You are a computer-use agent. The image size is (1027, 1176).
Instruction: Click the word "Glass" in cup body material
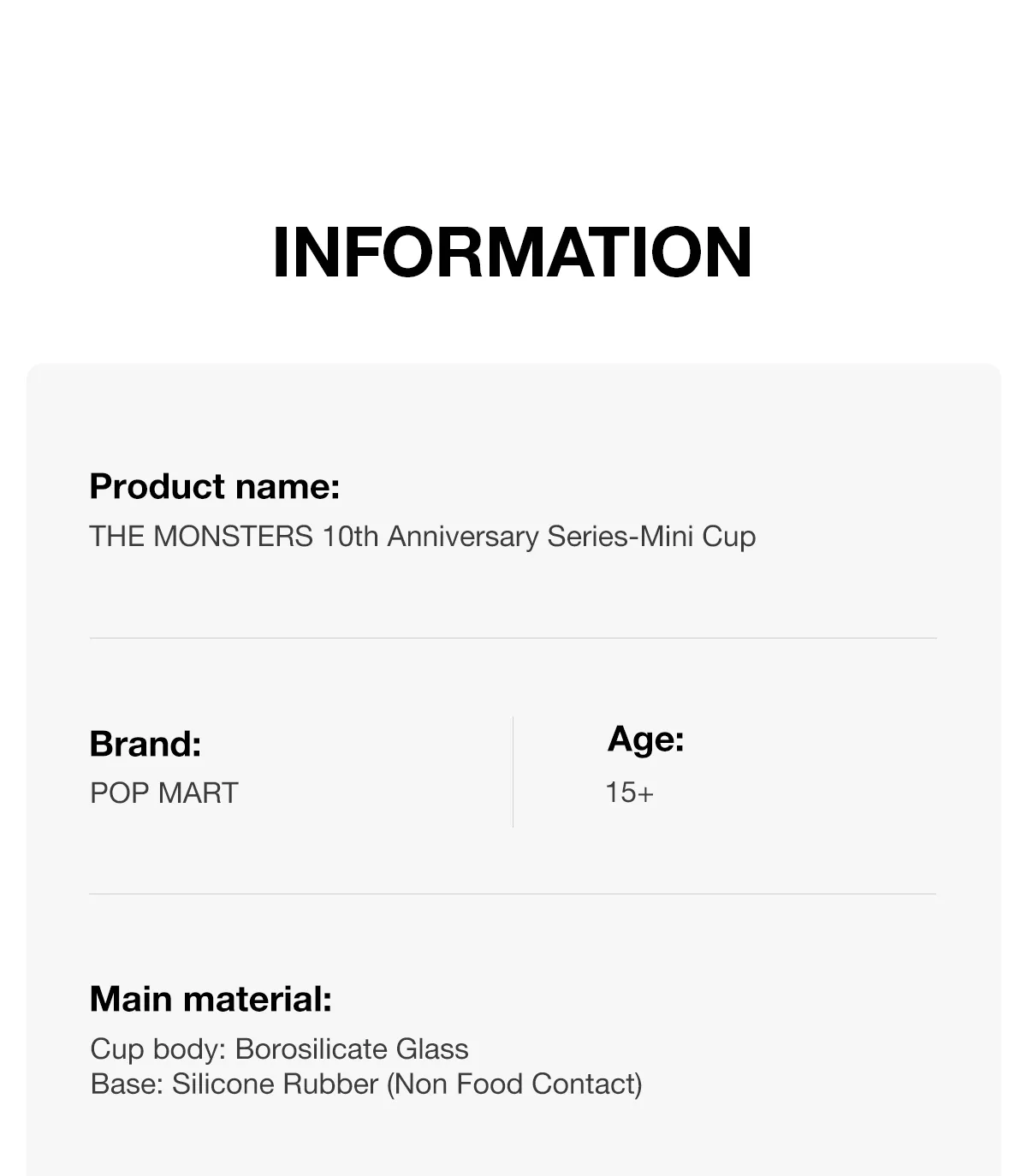click(x=431, y=1048)
